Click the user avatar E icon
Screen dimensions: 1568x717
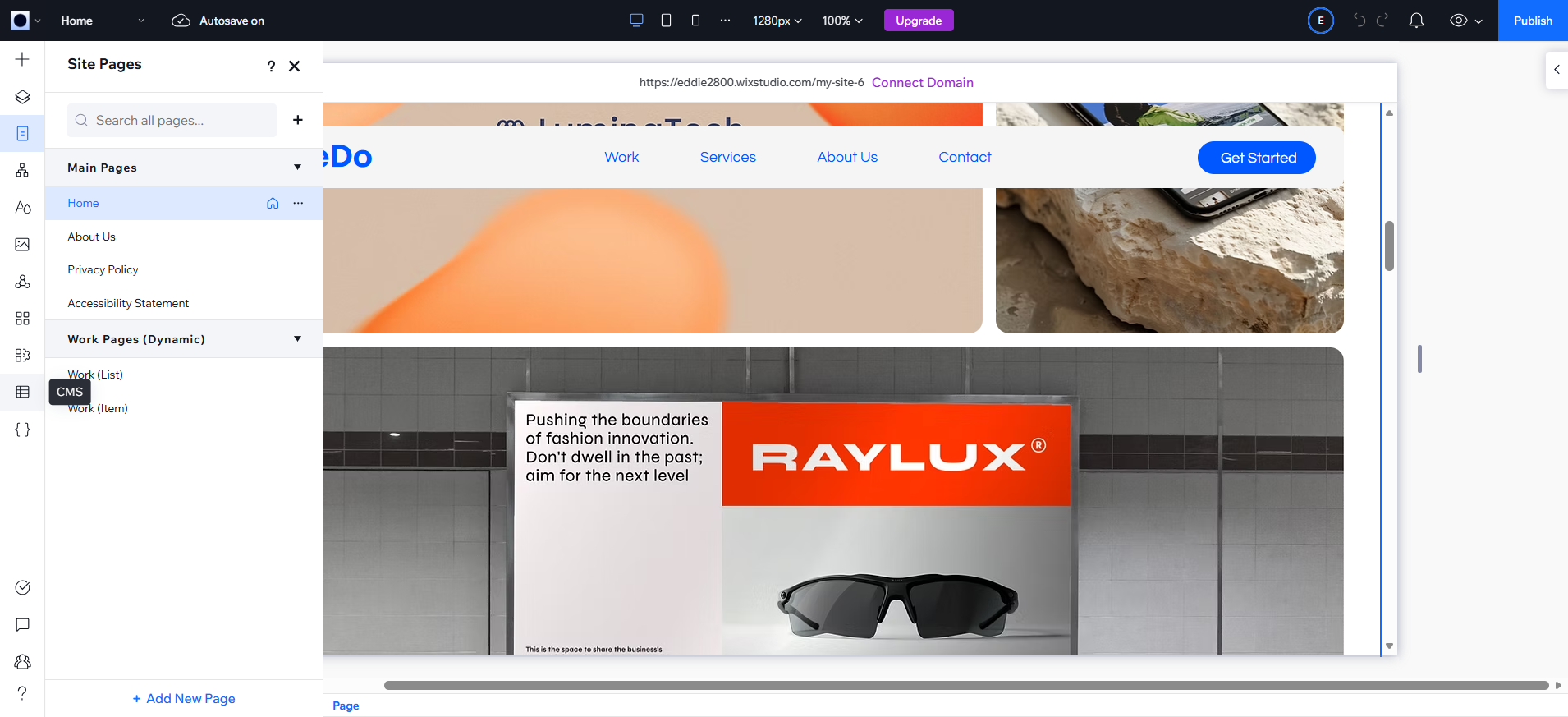coord(1321,21)
